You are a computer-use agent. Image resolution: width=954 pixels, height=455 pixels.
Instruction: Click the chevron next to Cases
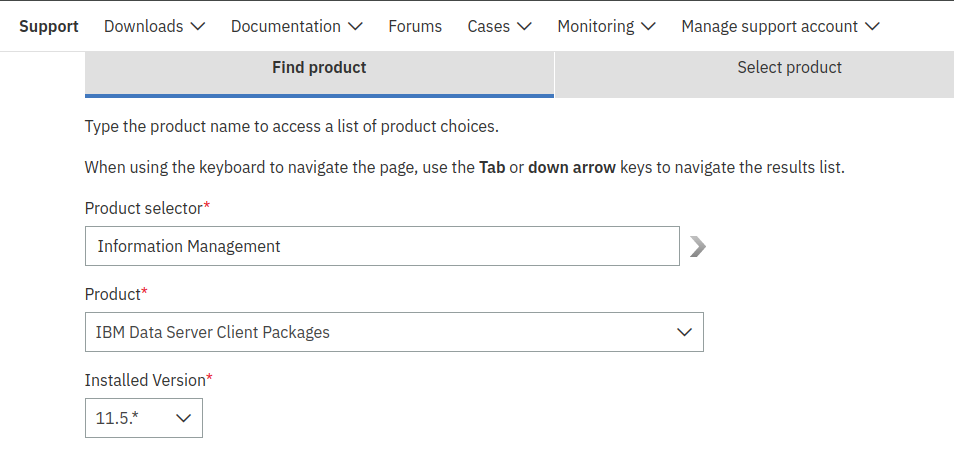point(524,27)
